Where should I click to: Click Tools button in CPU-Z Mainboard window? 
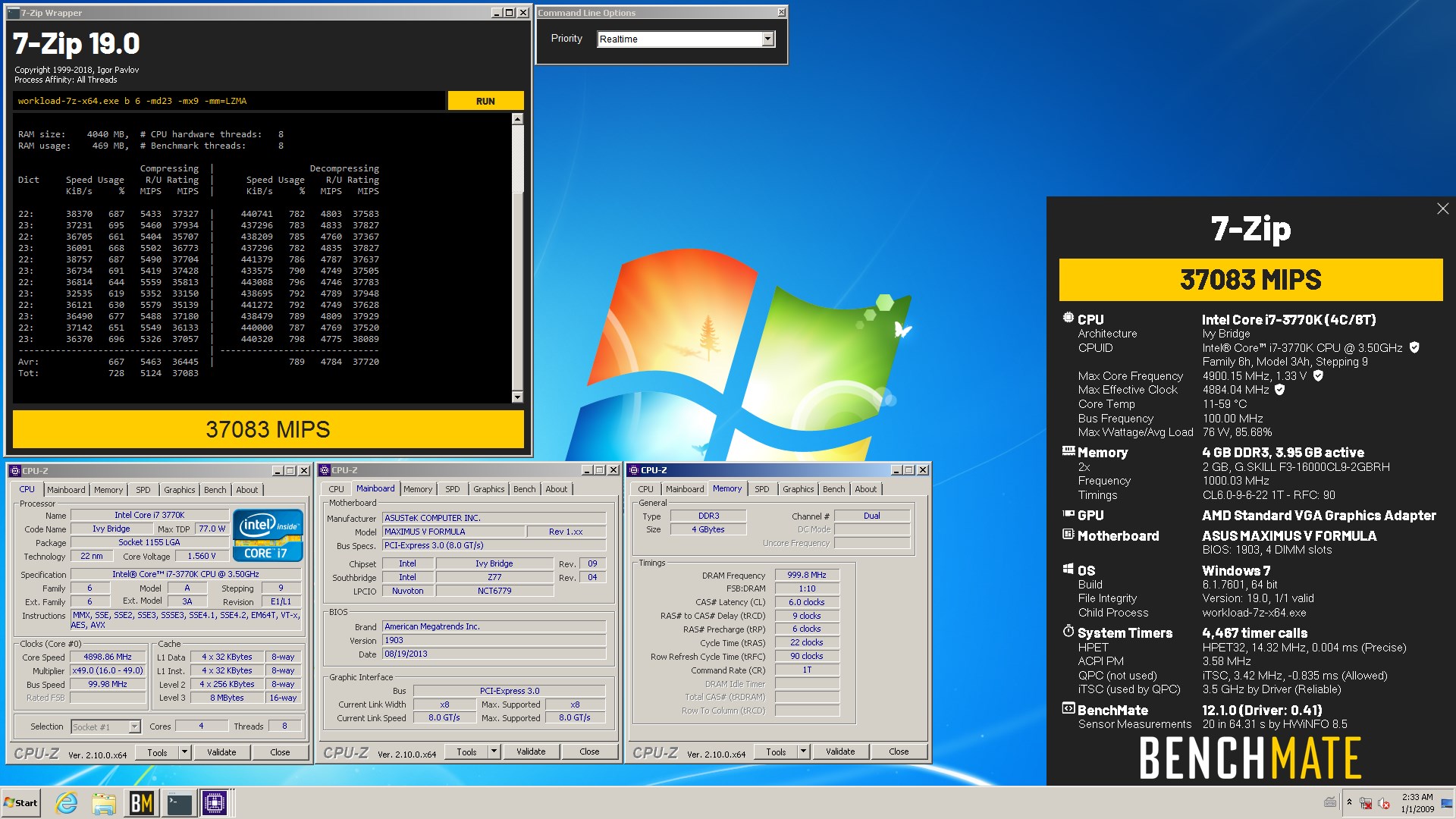point(466,752)
